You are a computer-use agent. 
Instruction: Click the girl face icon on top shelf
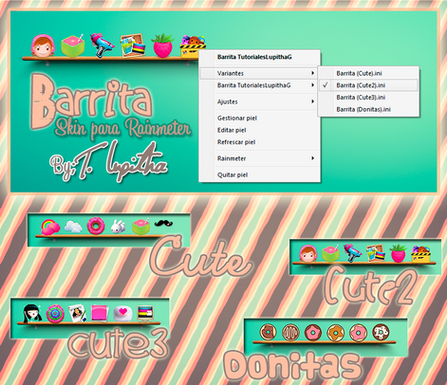(42, 46)
